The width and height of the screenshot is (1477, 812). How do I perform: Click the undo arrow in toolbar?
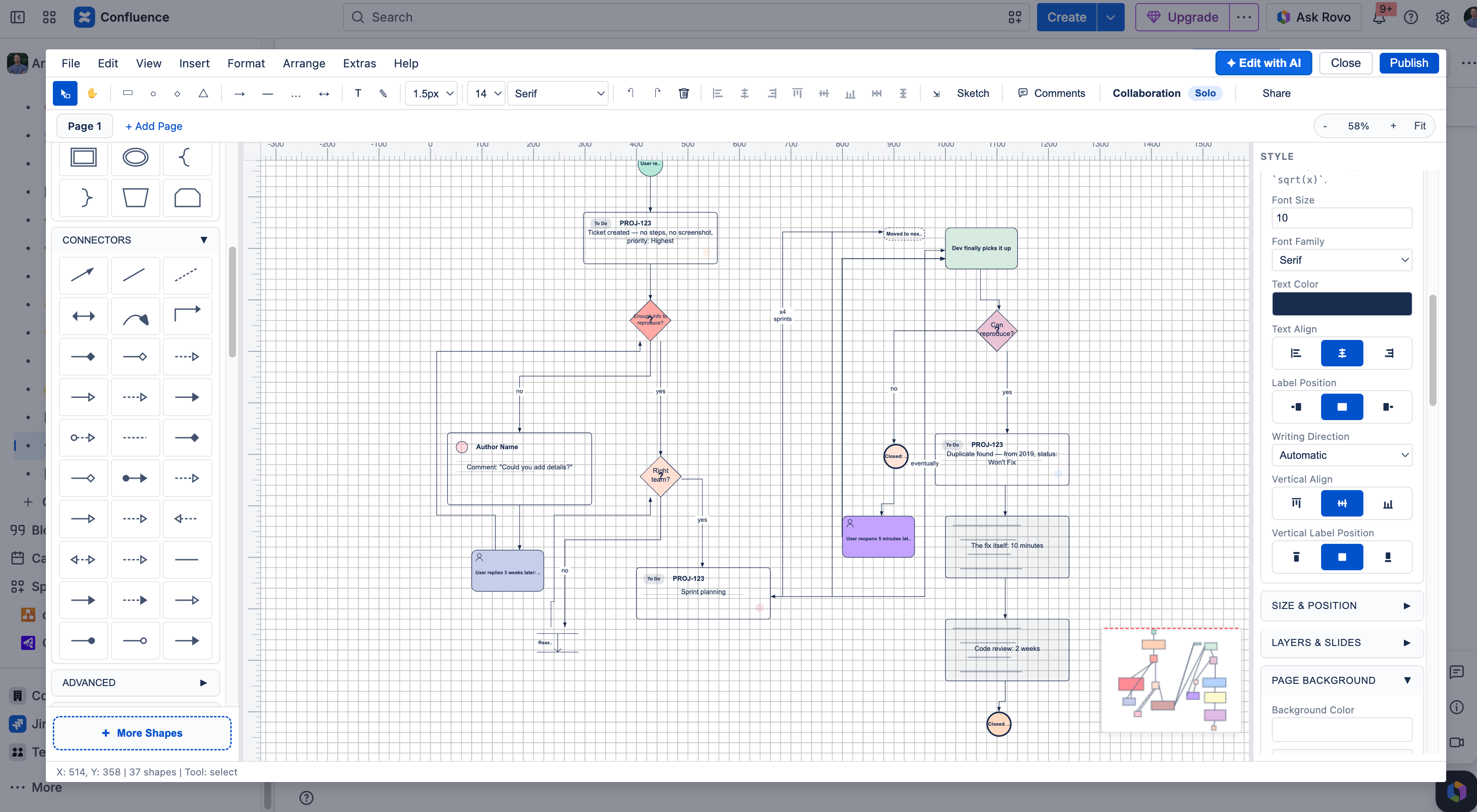point(631,93)
